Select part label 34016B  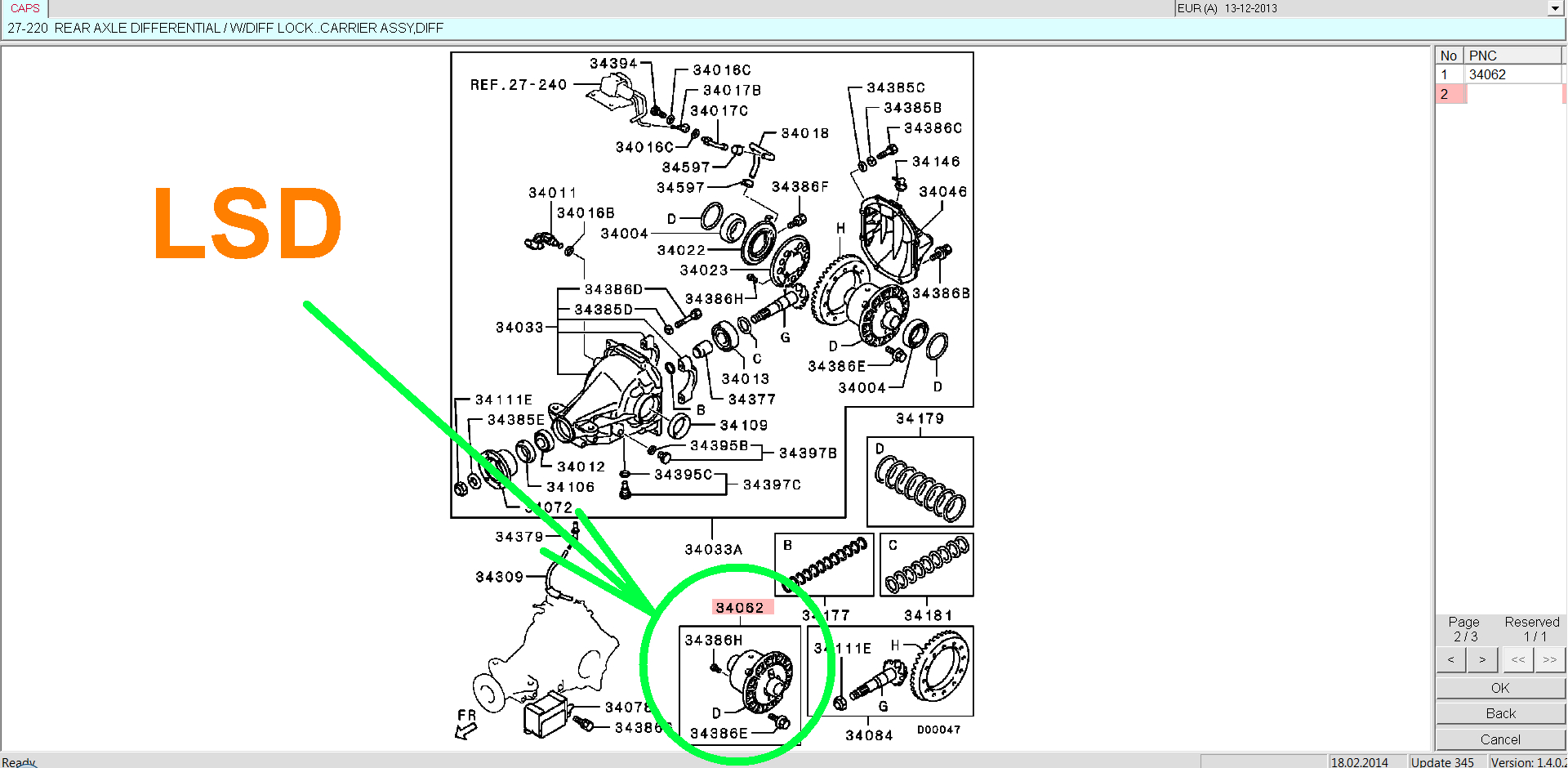coord(586,213)
